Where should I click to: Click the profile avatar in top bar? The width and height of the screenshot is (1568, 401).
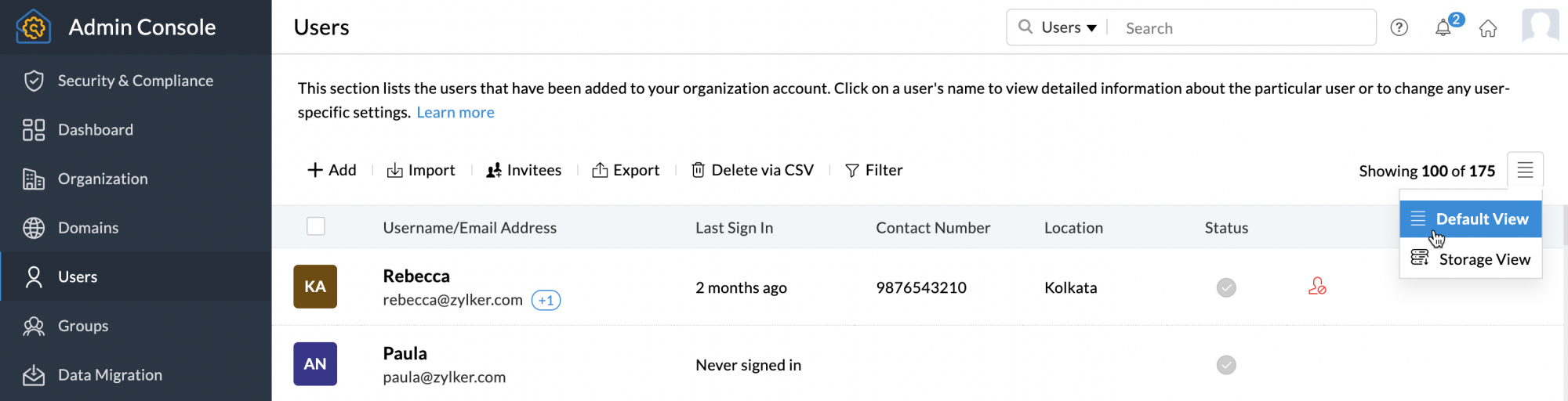[x=1539, y=26]
